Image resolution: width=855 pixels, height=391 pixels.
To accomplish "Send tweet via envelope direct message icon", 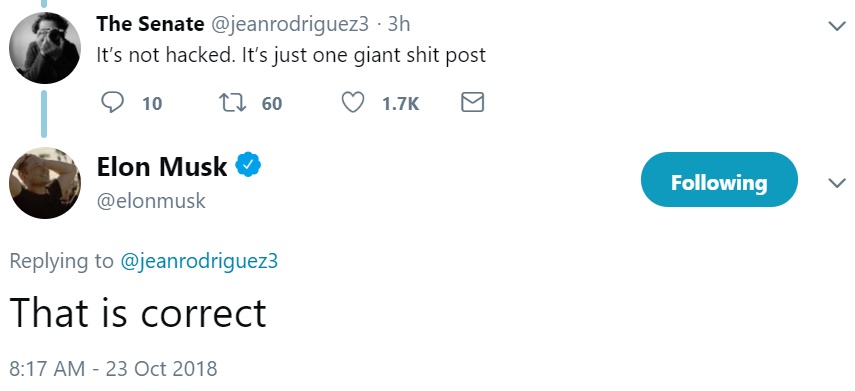I will coord(472,102).
